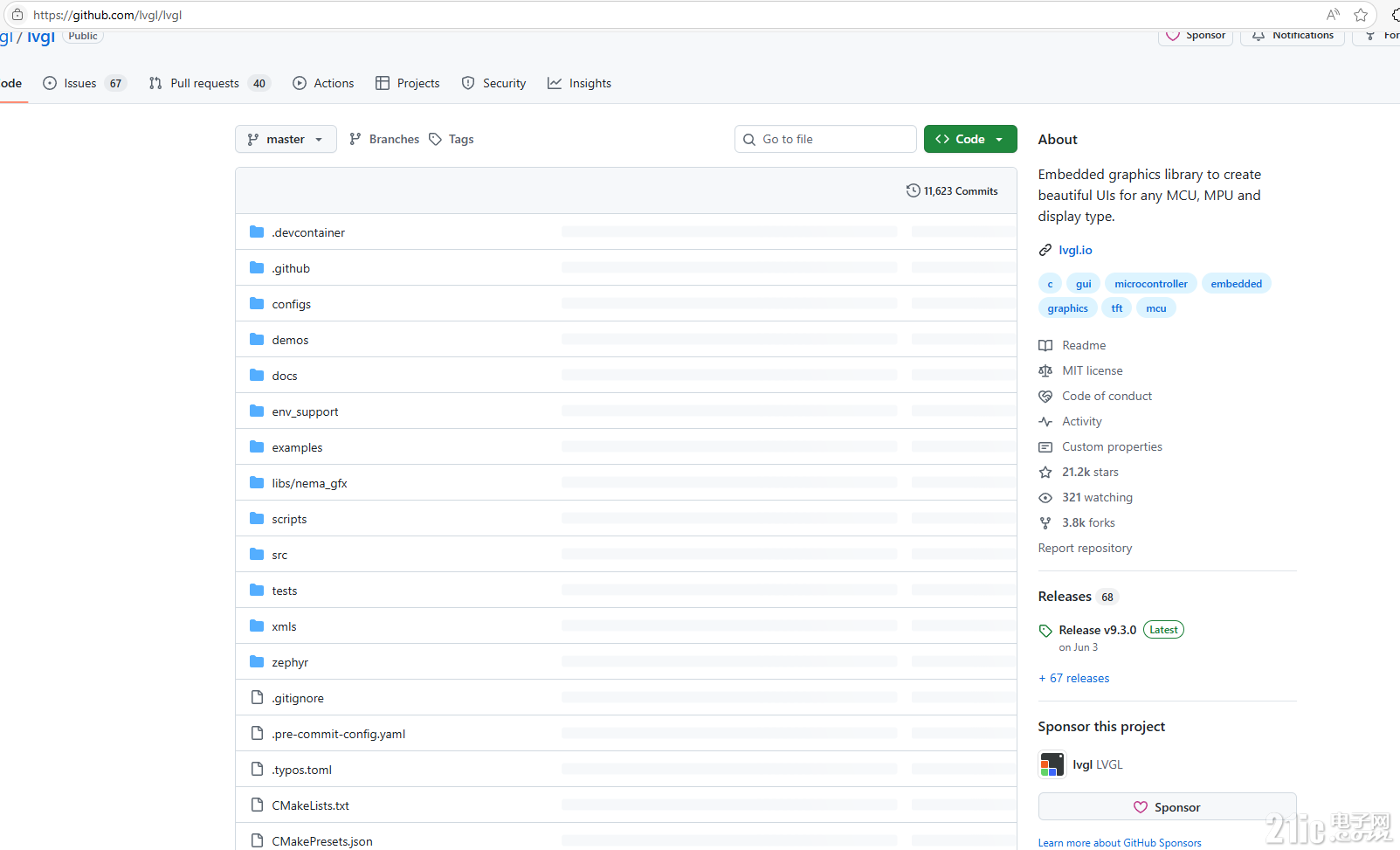Click the Readme book icon

pyautogui.click(x=1045, y=345)
